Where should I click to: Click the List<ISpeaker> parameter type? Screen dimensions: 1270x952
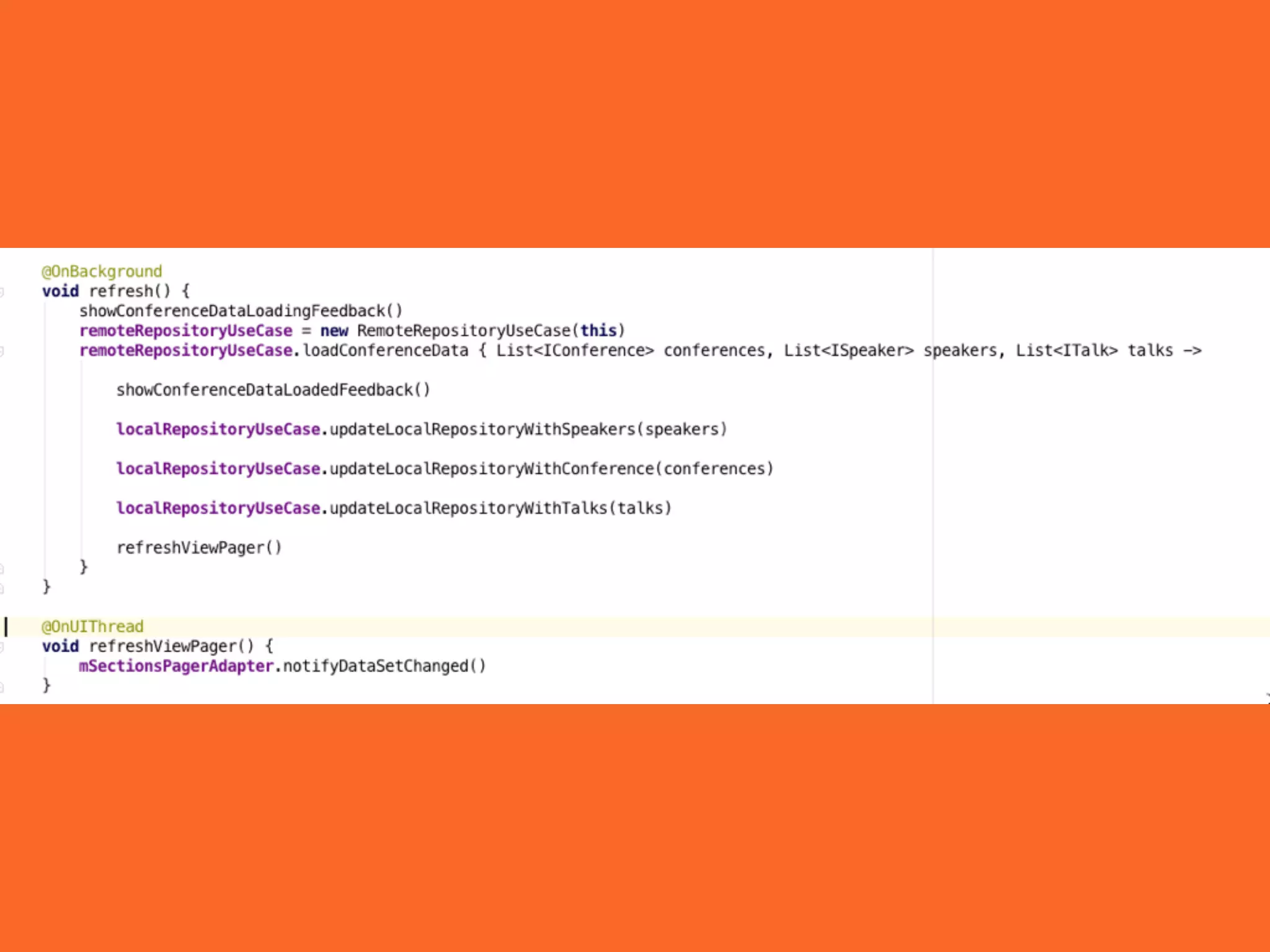pyautogui.click(x=848, y=350)
